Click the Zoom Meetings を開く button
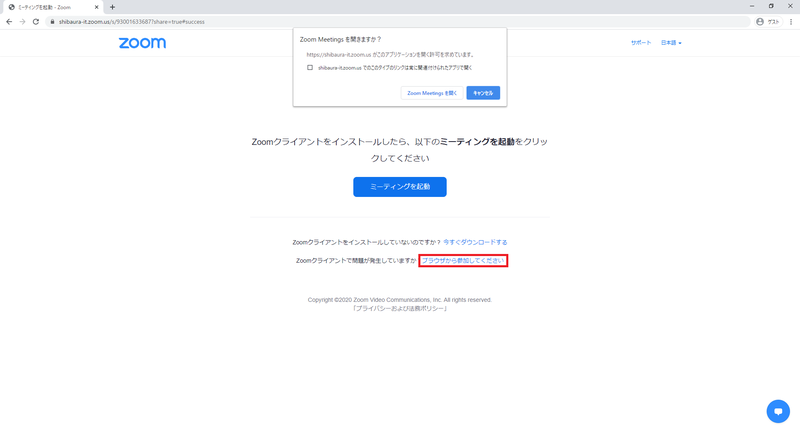Screen dimensions: 800x433 pyautogui.click(x=432, y=93)
